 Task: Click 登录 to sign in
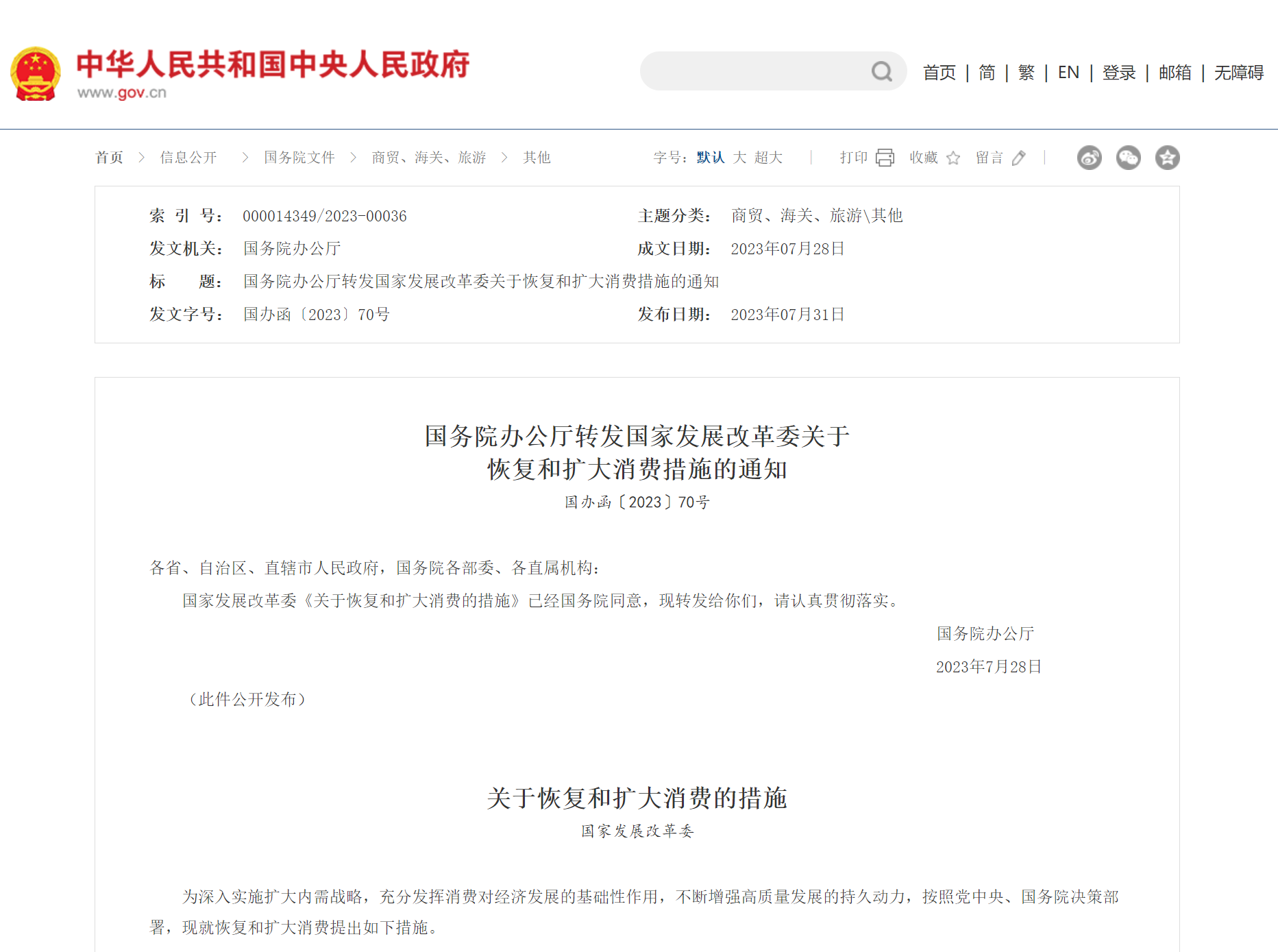1118,73
